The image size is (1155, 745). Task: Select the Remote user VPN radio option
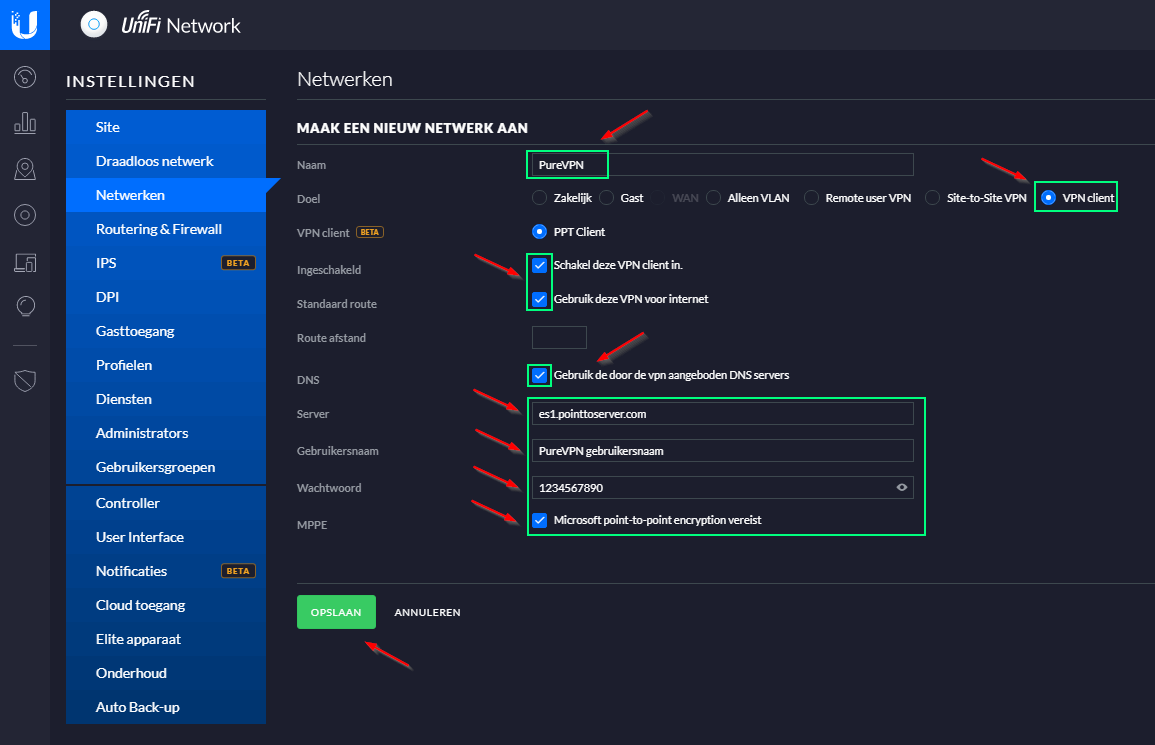[x=811, y=198]
